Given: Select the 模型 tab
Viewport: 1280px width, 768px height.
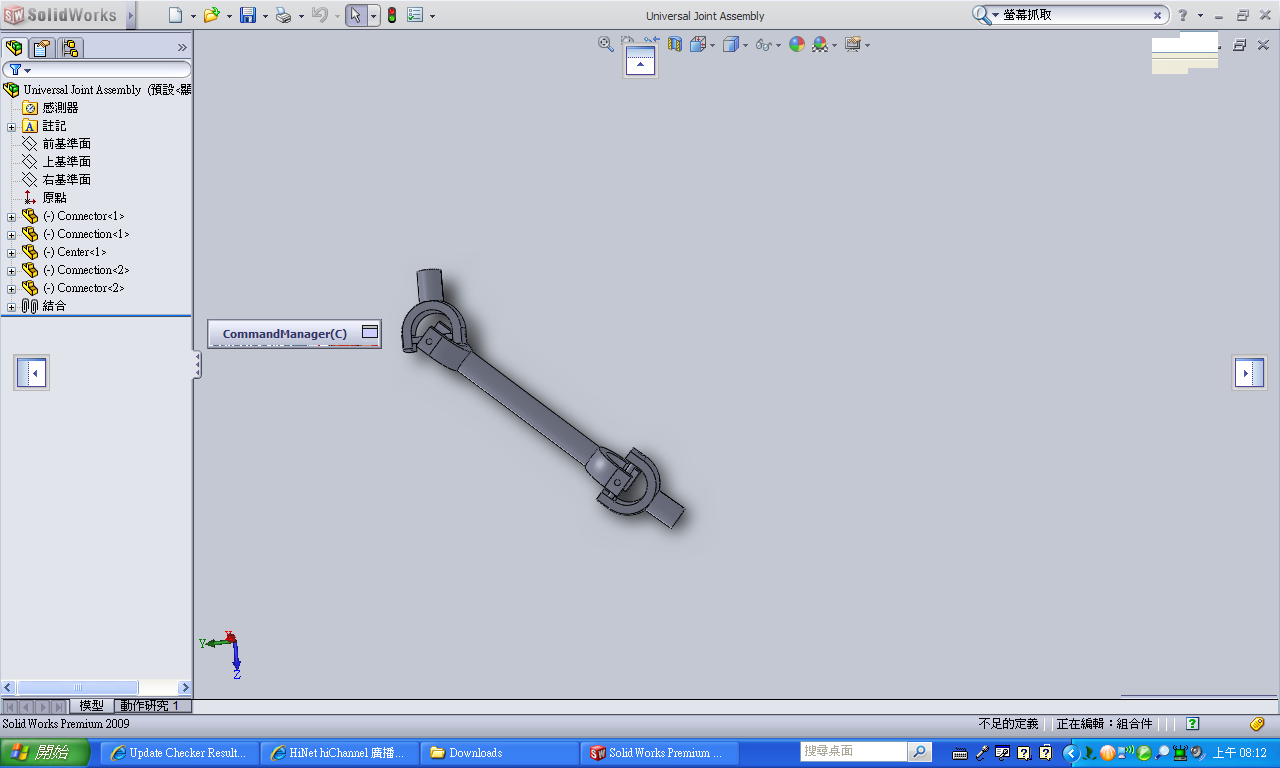Looking at the screenshot, I should pyautogui.click(x=91, y=706).
